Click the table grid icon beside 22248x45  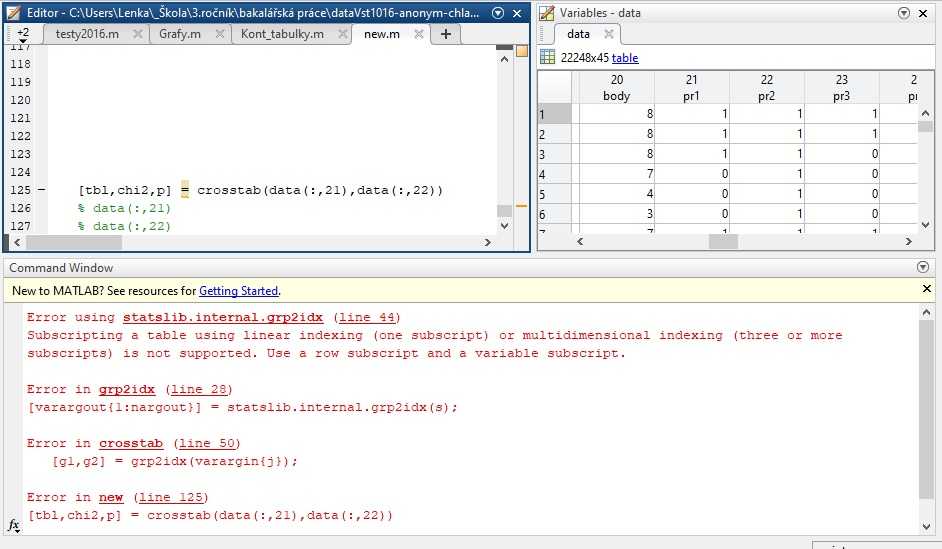(547, 57)
